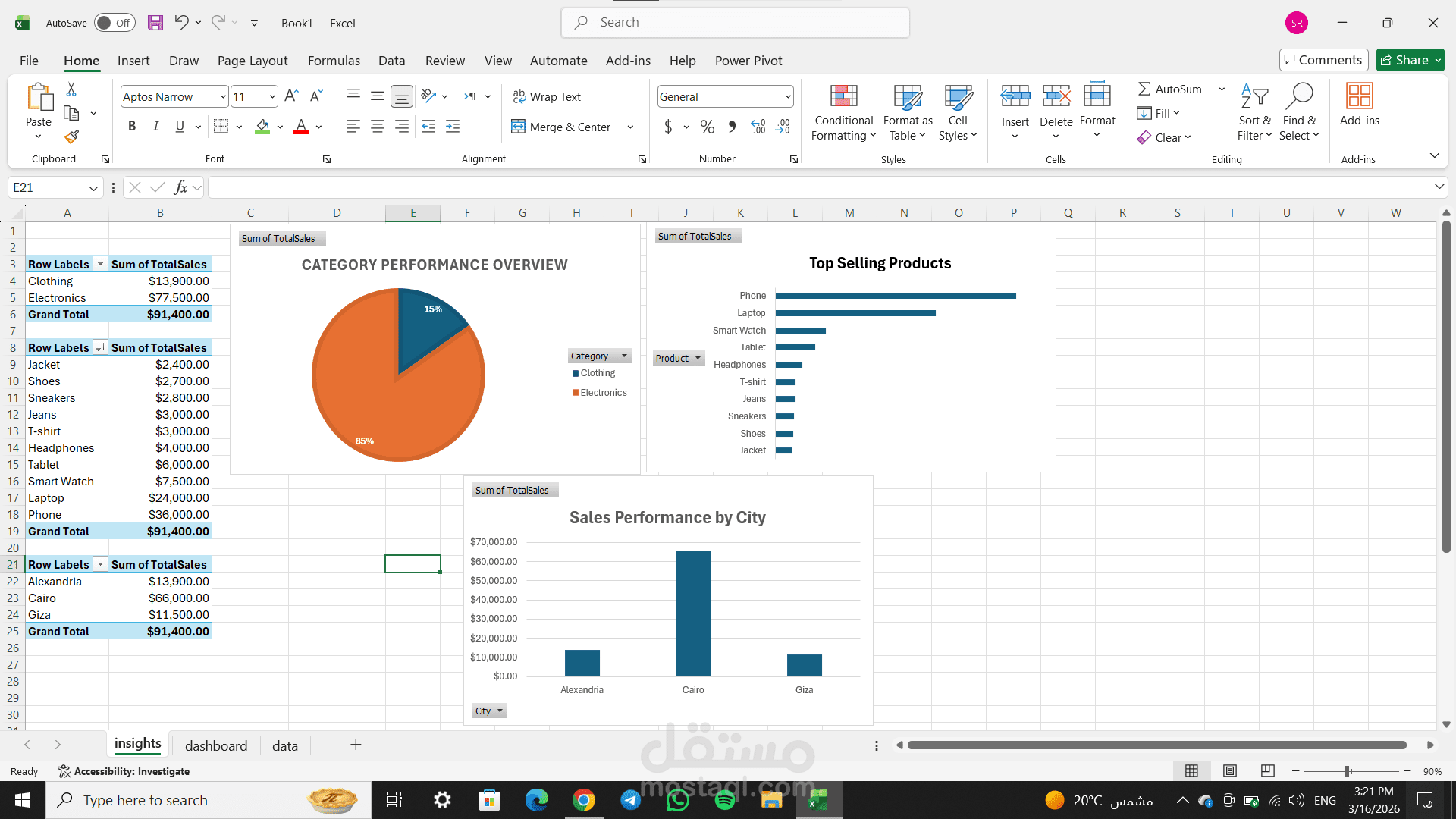Click the Merge & Center icon
This screenshot has width=1456, height=819.
coord(518,127)
